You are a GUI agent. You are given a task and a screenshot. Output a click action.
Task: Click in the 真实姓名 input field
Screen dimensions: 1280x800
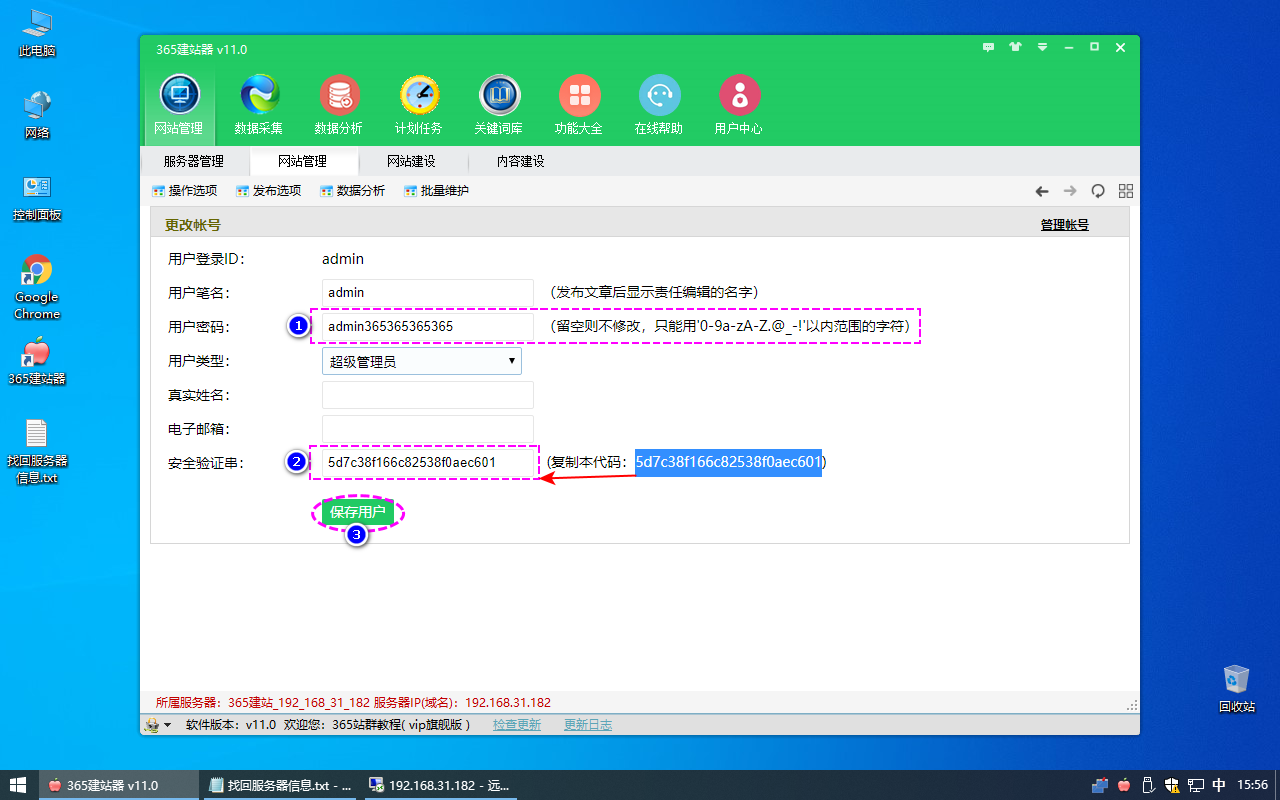pyautogui.click(x=428, y=395)
